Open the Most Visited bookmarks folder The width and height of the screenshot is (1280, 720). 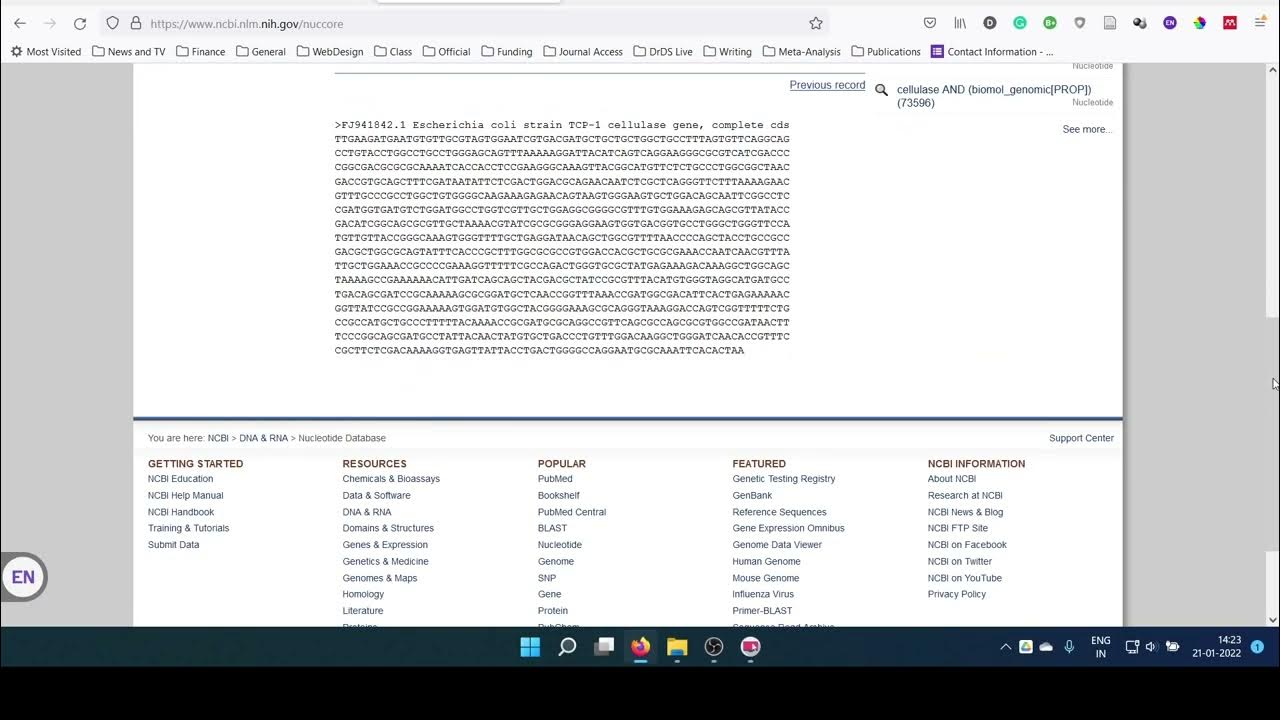45,52
